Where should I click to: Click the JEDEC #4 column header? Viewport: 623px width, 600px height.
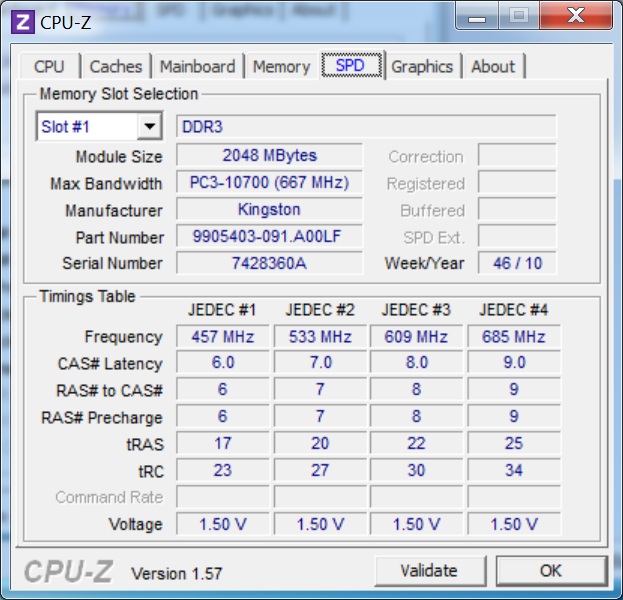pos(513,310)
